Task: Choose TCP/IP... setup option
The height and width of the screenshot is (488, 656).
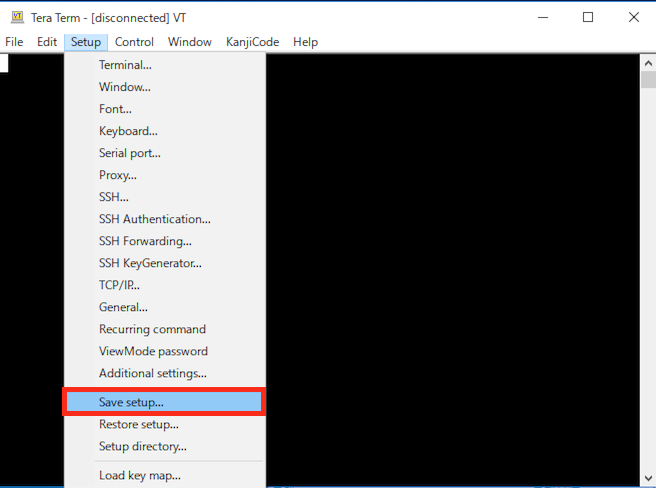Action: [119, 285]
